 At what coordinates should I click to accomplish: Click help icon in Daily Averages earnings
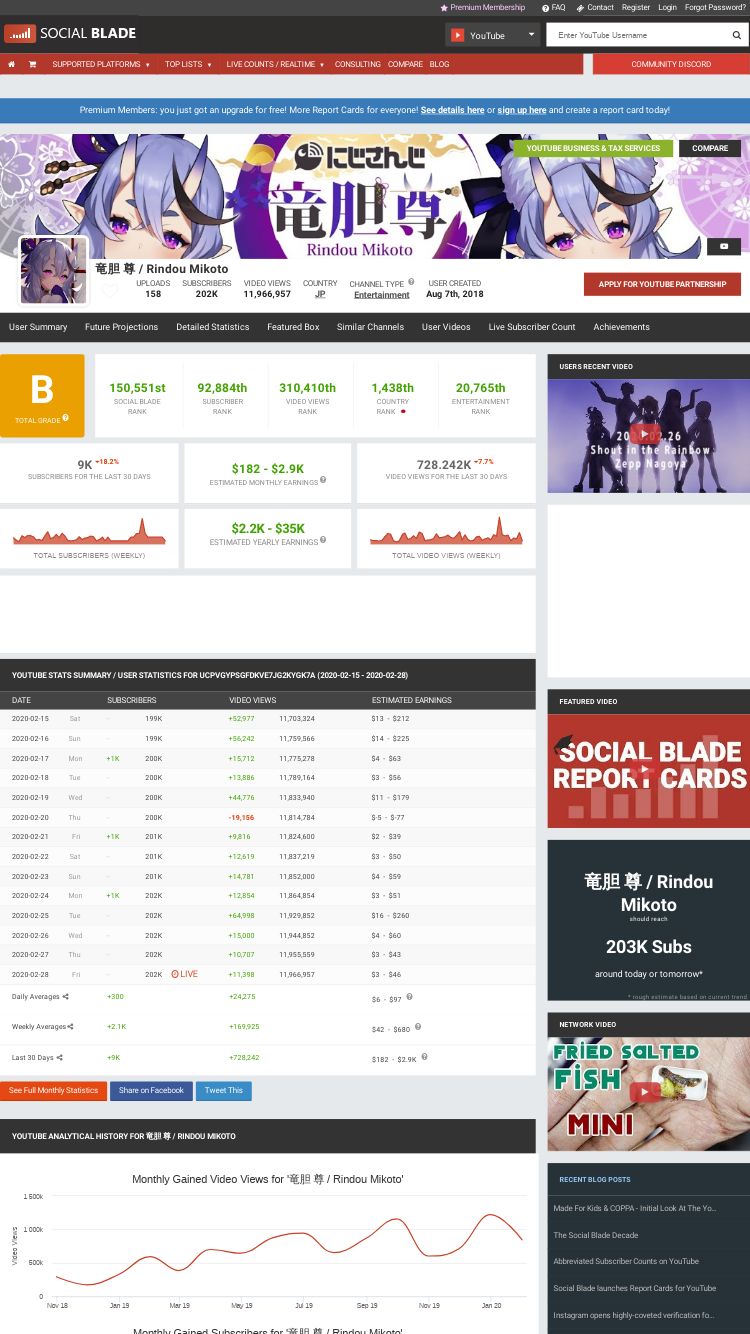point(410,997)
